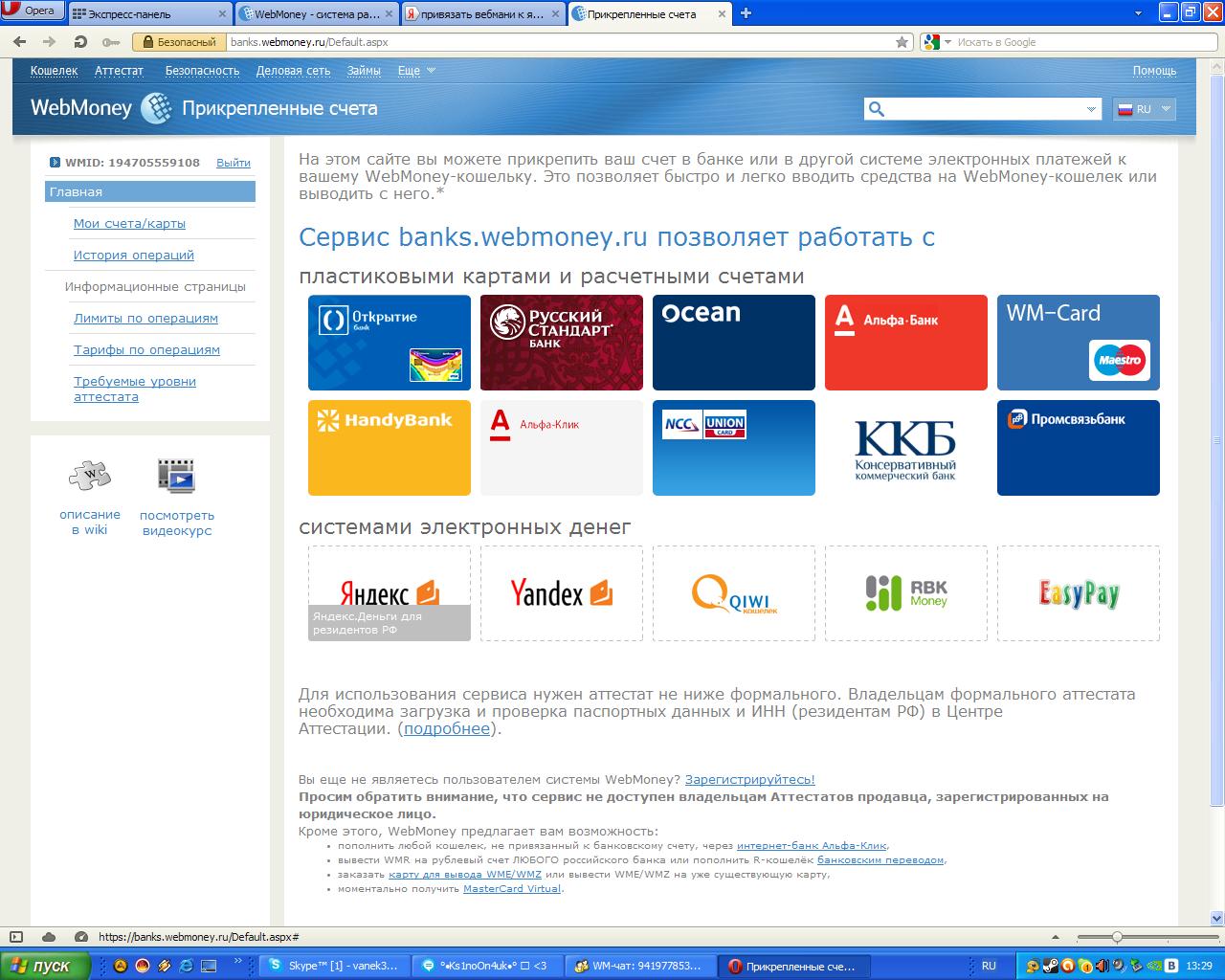The height and width of the screenshot is (980, 1225).
Task: Open the Otkritie bank card tile
Action: pos(390,343)
